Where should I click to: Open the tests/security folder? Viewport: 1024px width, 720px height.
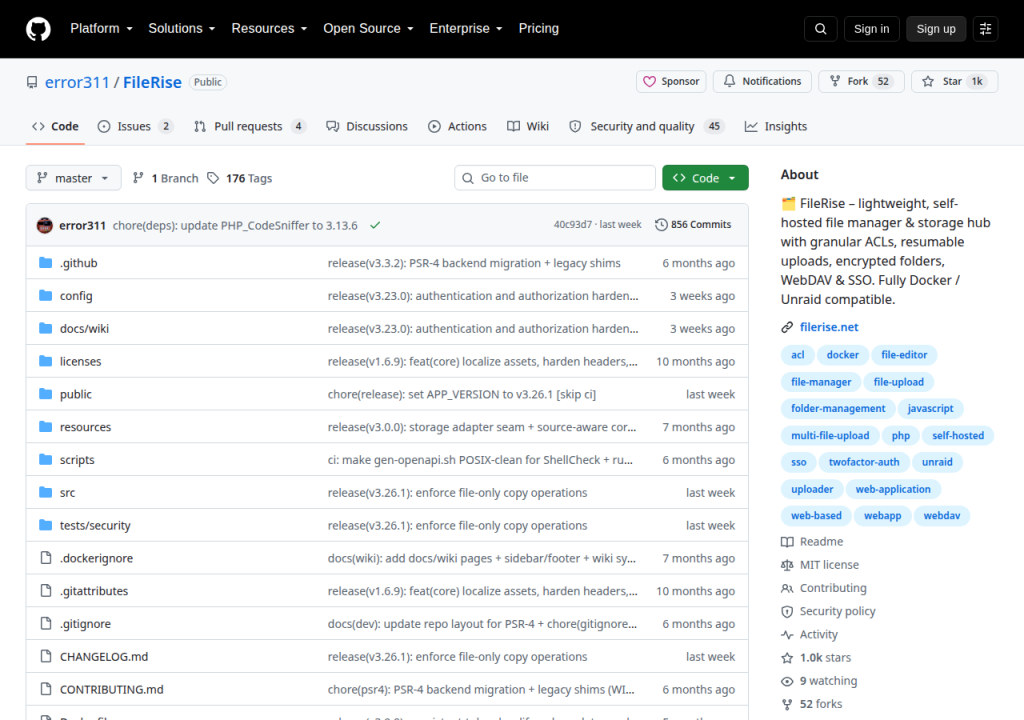95,525
